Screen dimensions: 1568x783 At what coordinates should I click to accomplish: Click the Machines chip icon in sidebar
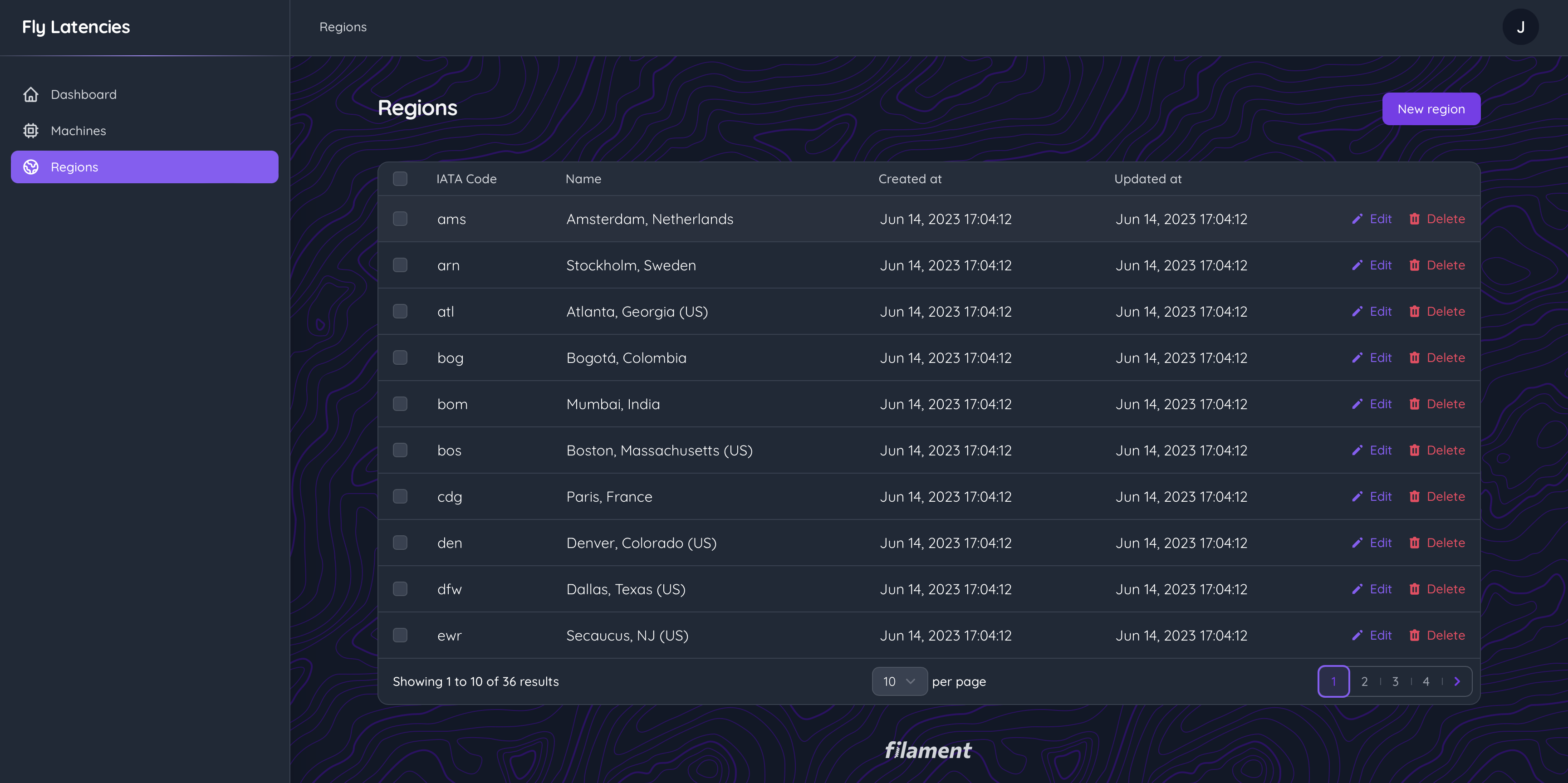coord(30,131)
